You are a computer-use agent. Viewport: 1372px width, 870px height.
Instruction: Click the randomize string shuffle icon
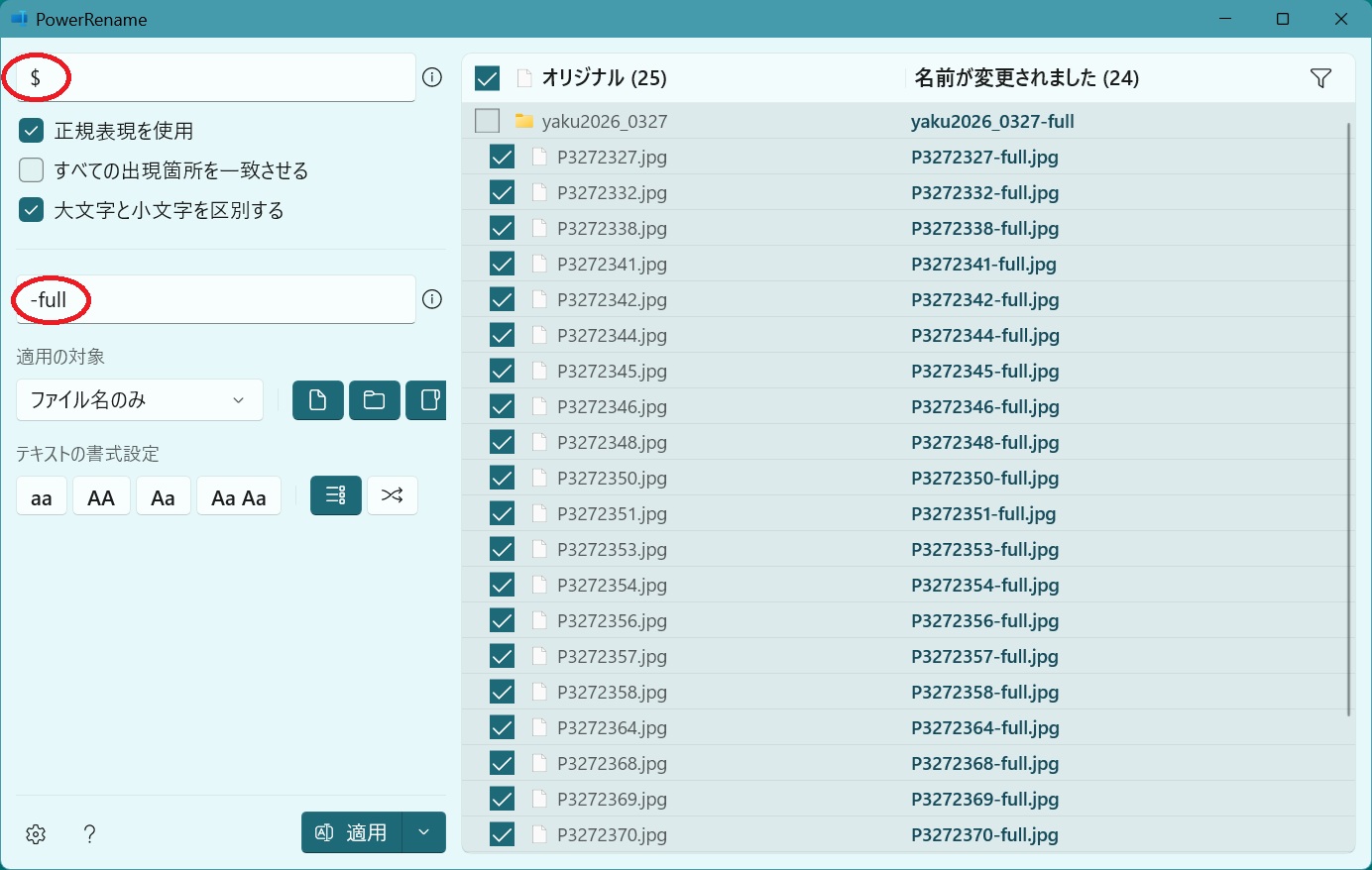click(393, 495)
